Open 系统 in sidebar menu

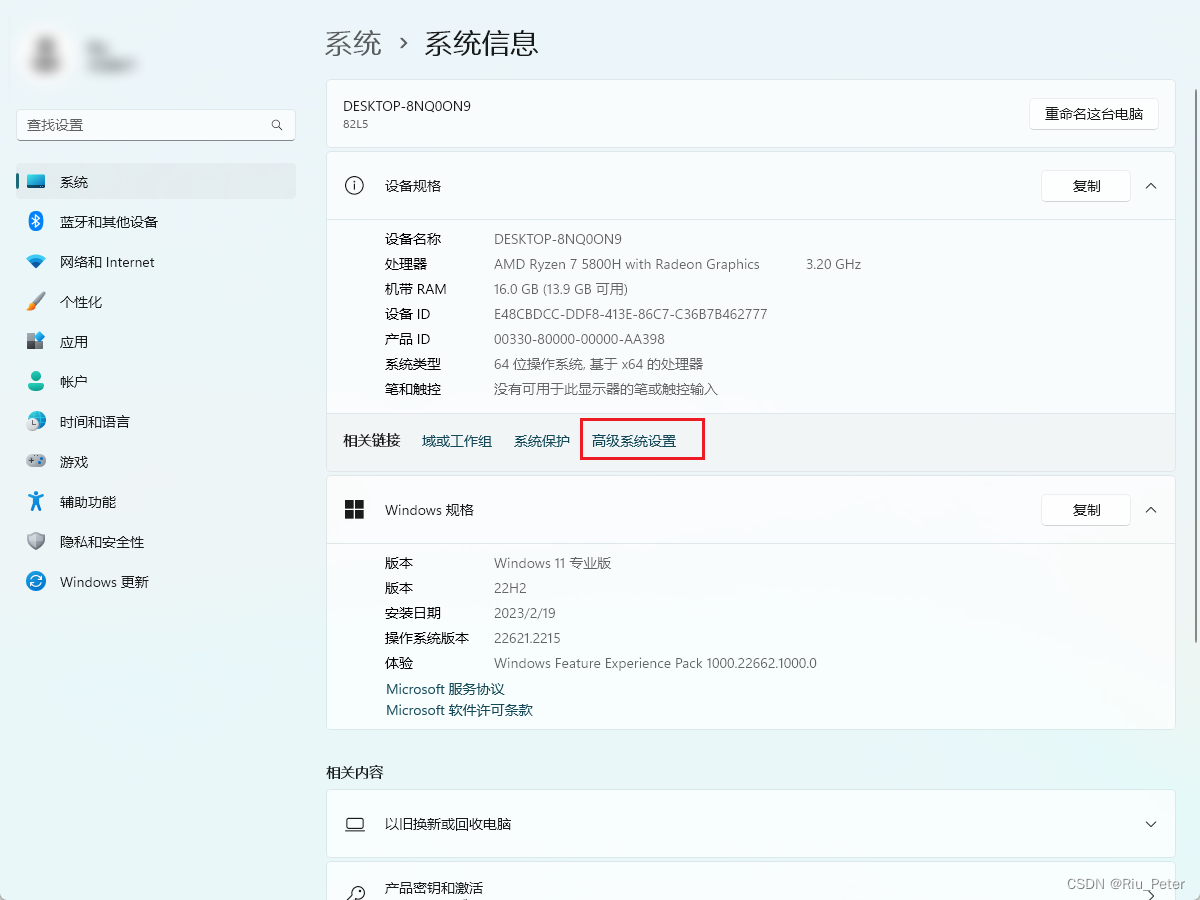point(156,182)
